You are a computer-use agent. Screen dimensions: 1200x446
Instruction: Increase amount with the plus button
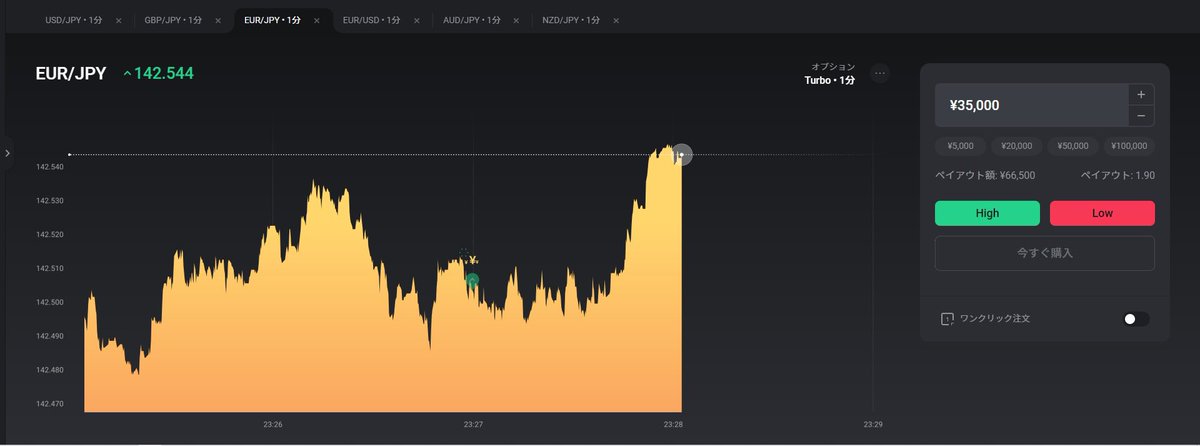click(1141, 94)
